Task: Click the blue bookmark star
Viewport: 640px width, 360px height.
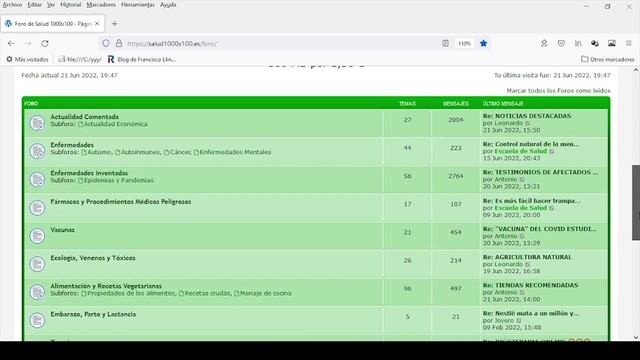Action: tap(484, 43)
